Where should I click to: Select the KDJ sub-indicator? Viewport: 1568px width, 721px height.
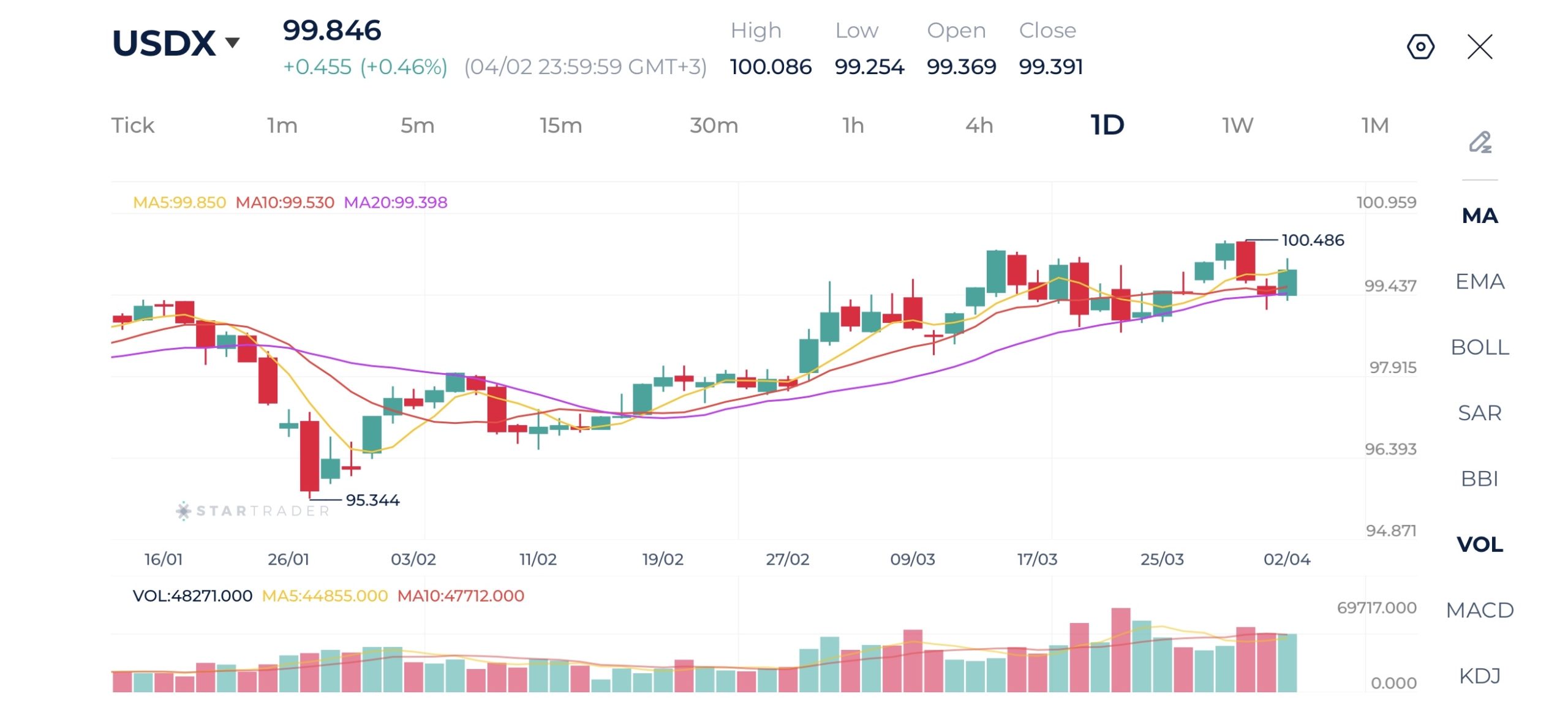(x=1480, y=676)
